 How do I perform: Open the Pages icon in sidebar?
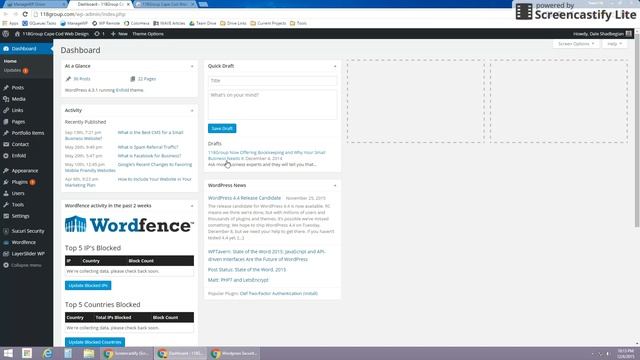click(x=6, y=122)
